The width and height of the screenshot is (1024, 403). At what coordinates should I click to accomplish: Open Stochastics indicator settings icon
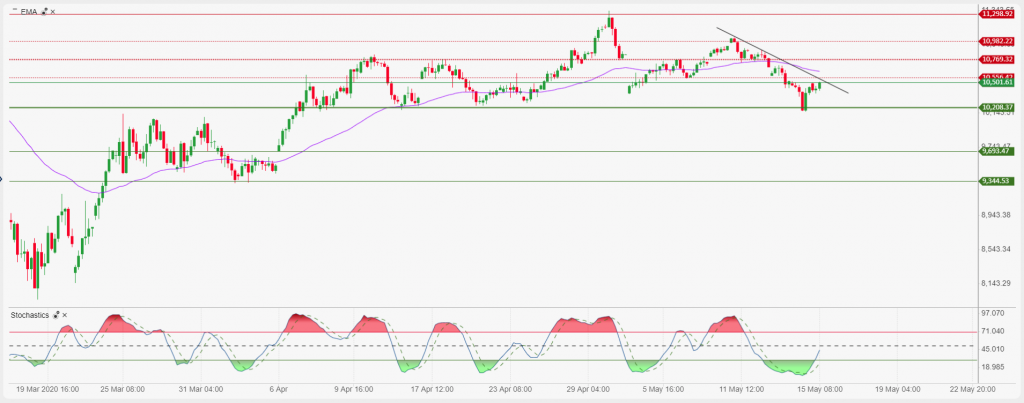click(55, 315)
